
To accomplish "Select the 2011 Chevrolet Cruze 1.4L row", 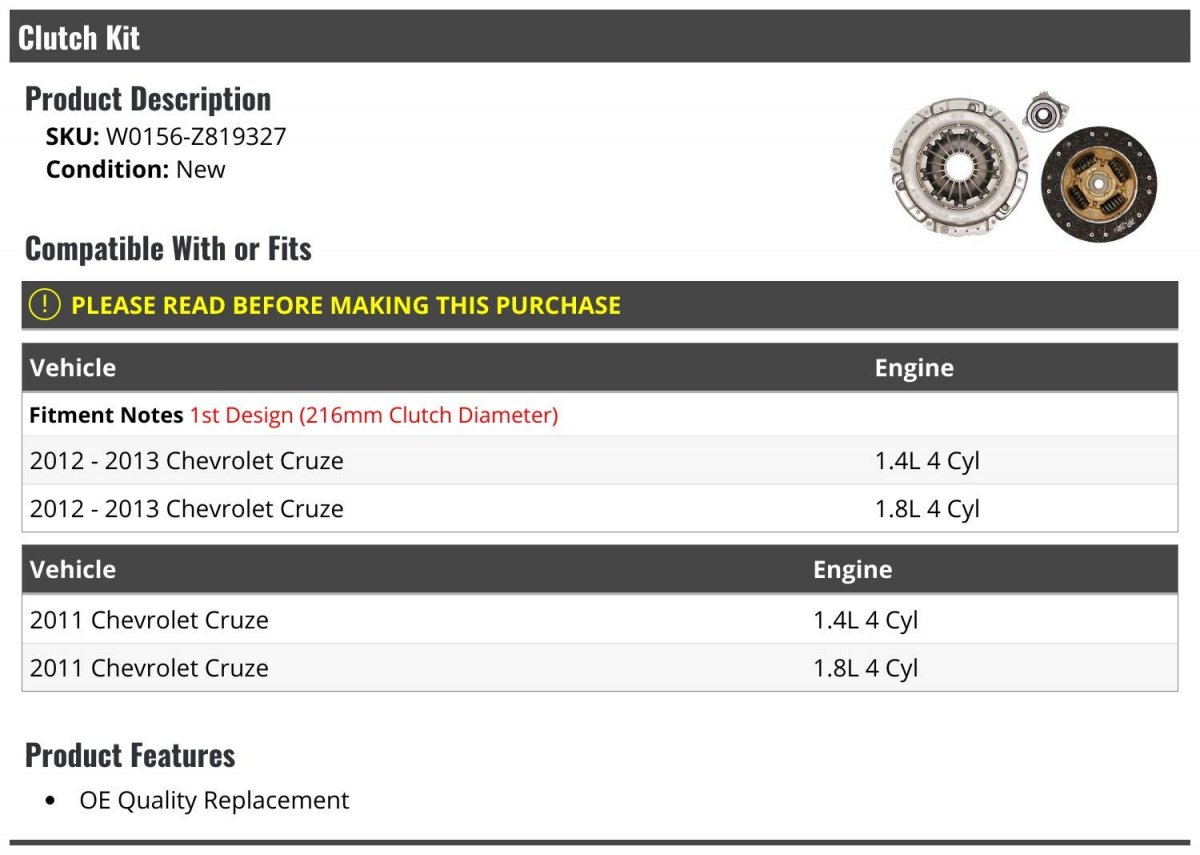I will [150, 620].
